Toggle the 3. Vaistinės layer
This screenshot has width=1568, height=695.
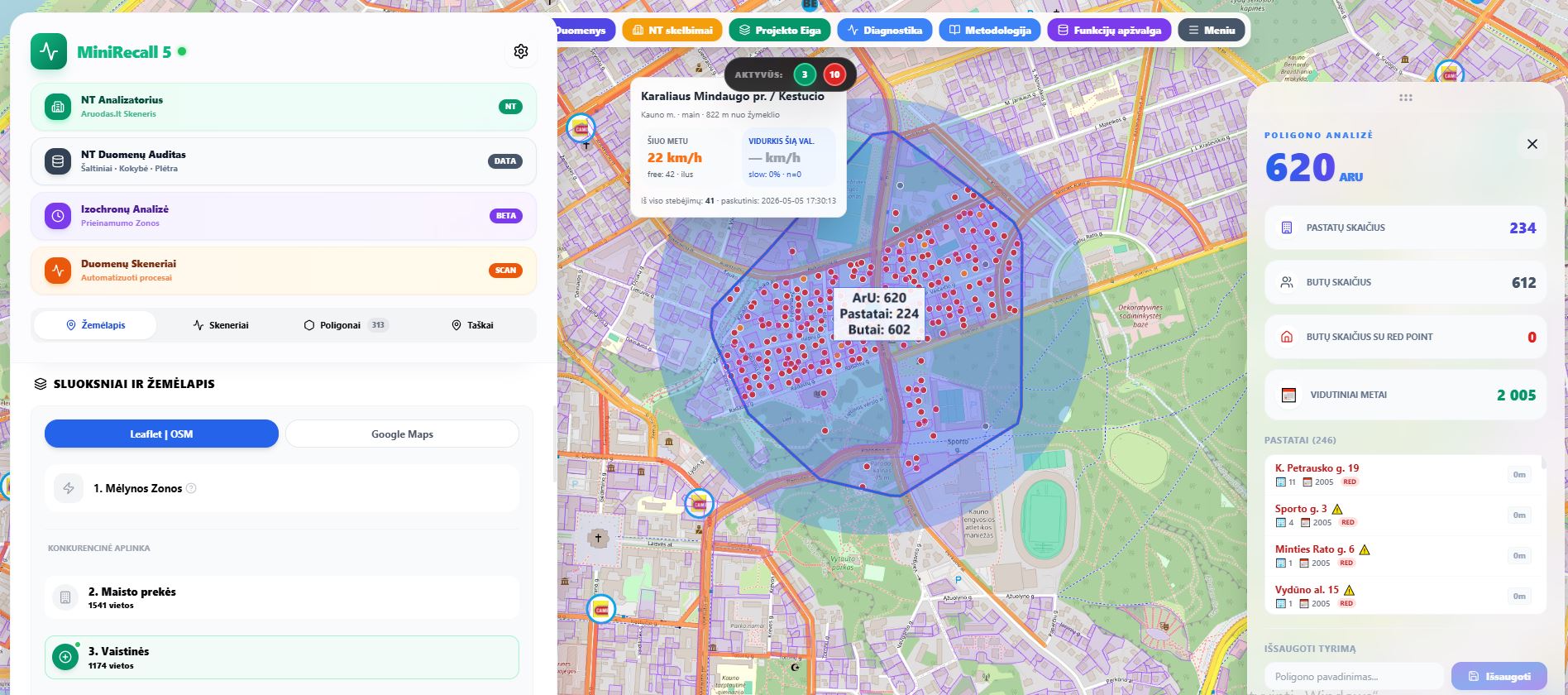click(282, 657)
